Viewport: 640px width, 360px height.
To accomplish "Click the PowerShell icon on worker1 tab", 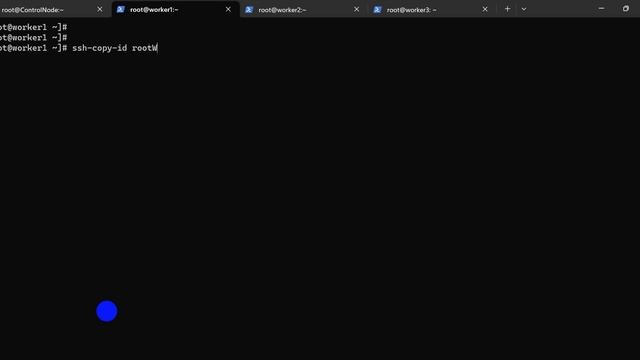I will pos(120,9).
